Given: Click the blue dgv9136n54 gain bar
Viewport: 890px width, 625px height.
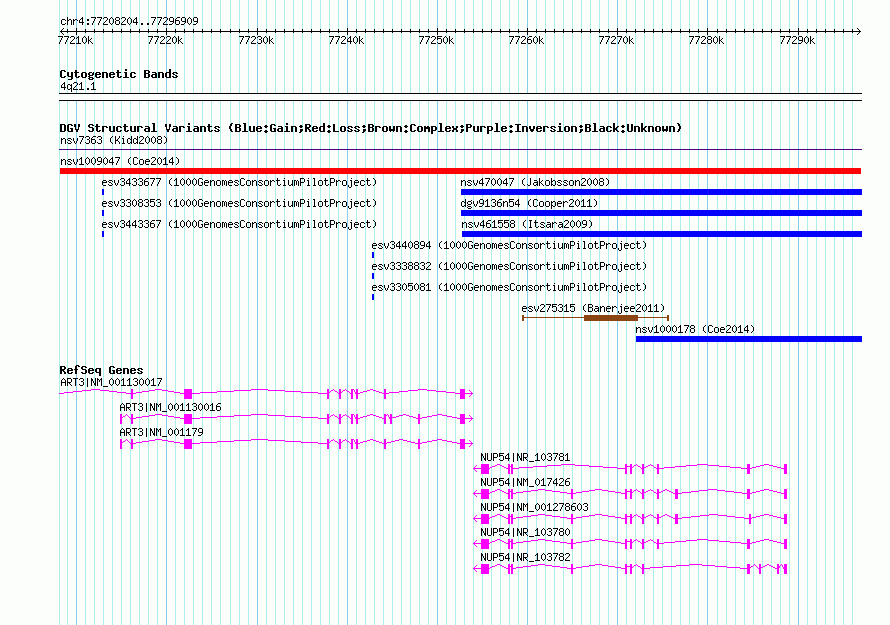Looking at the screenshot, I should point(661,213).
